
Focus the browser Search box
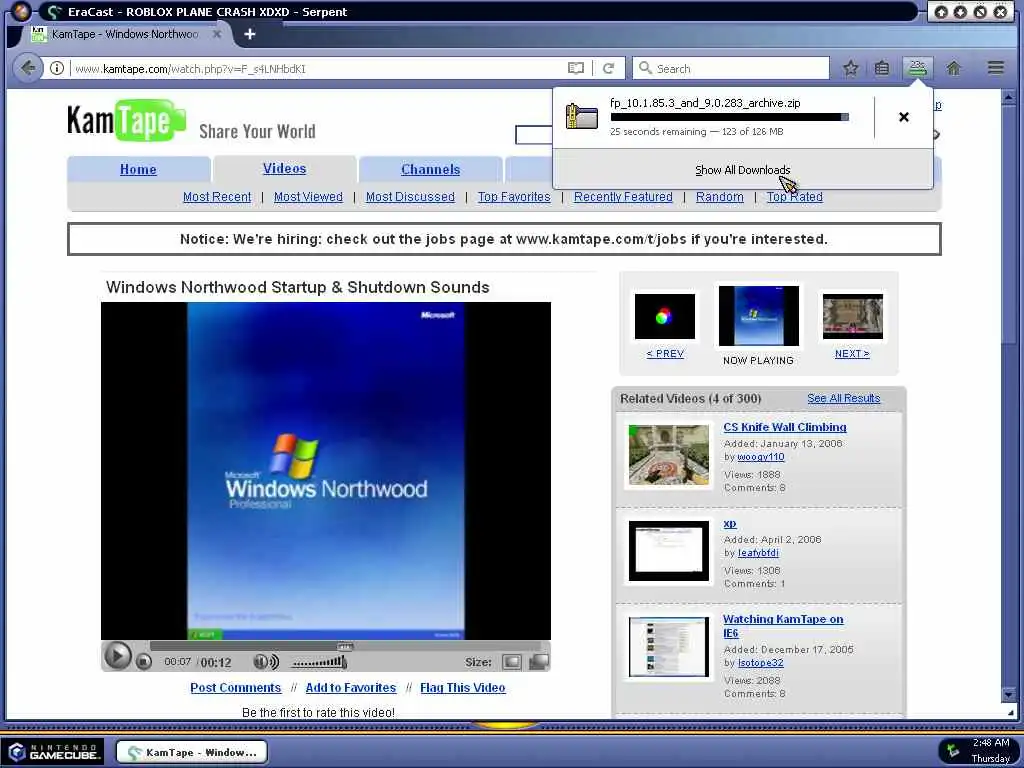coord(731,68)
